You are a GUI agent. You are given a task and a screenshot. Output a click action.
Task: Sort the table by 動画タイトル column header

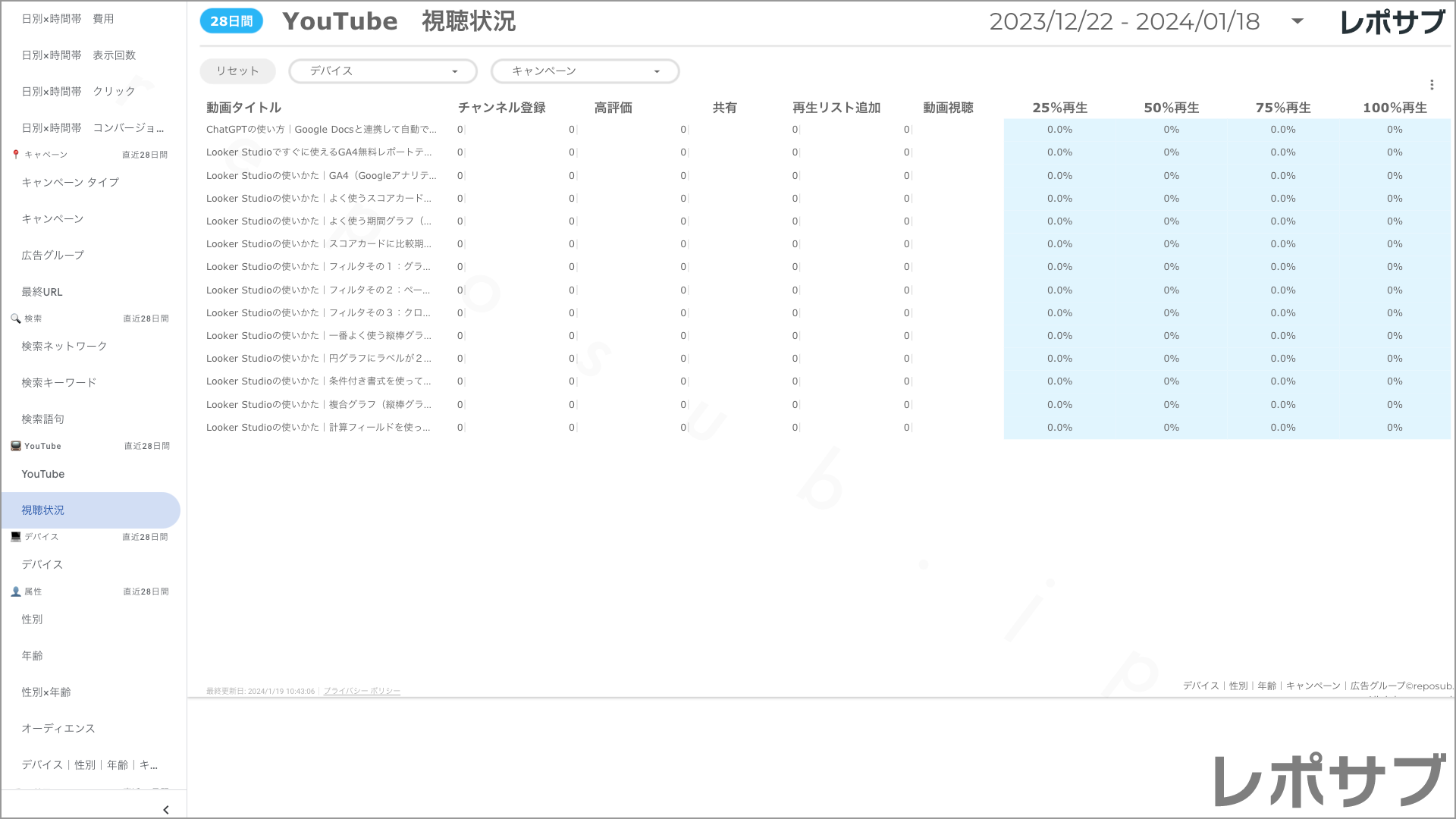(x=243, y=108)
